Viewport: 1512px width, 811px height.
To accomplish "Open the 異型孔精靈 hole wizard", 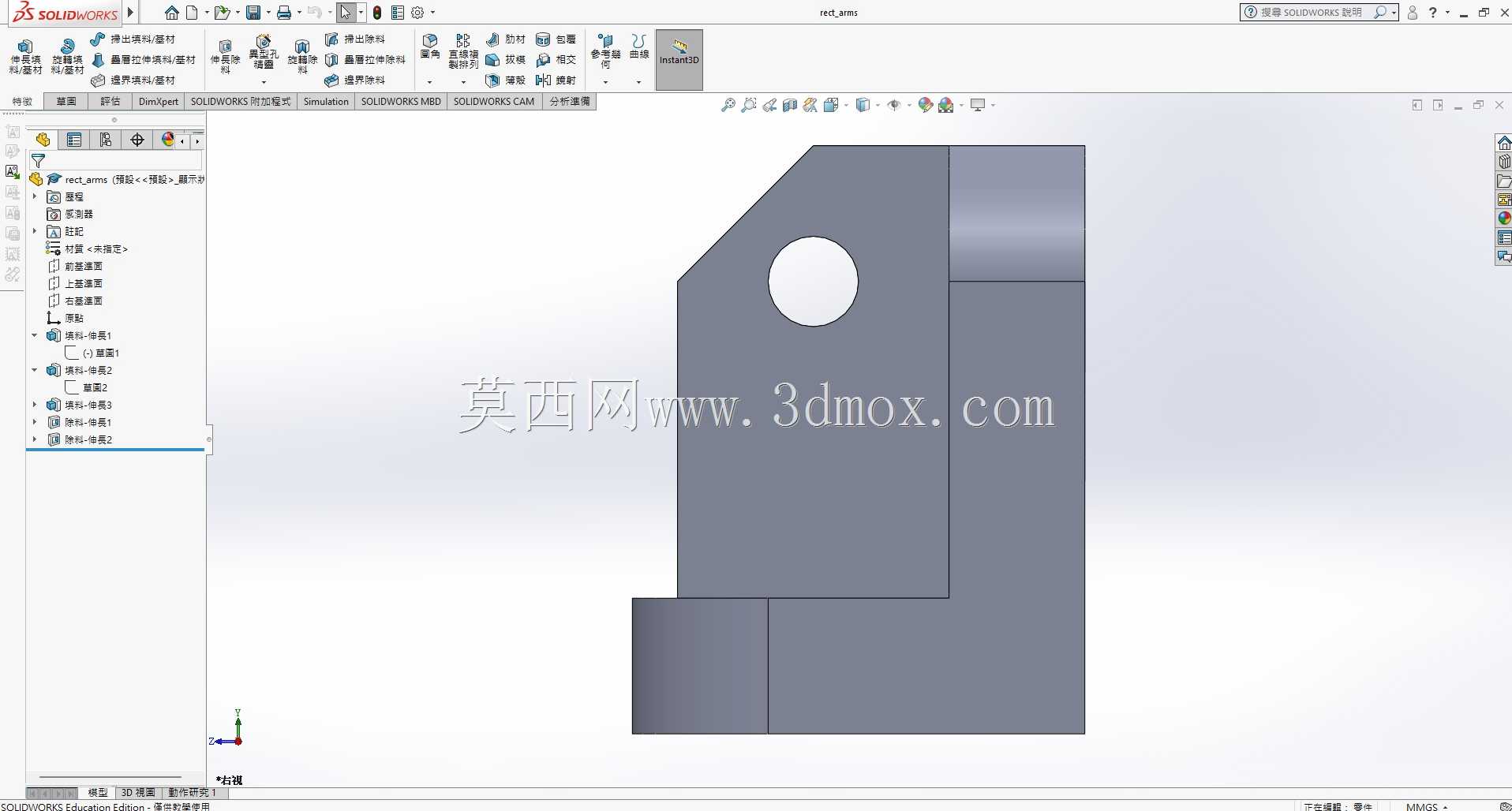I will (264, 53).
